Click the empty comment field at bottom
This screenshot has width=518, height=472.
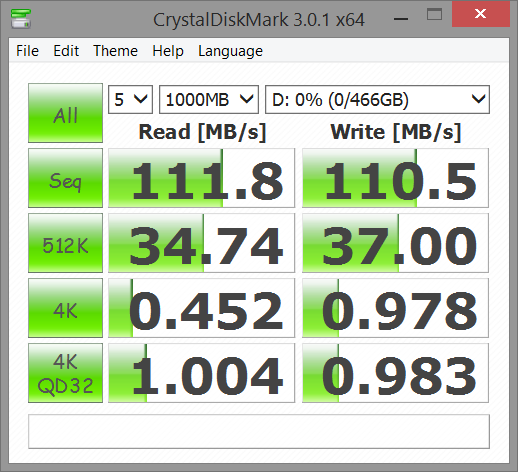(x=259, y=431)
